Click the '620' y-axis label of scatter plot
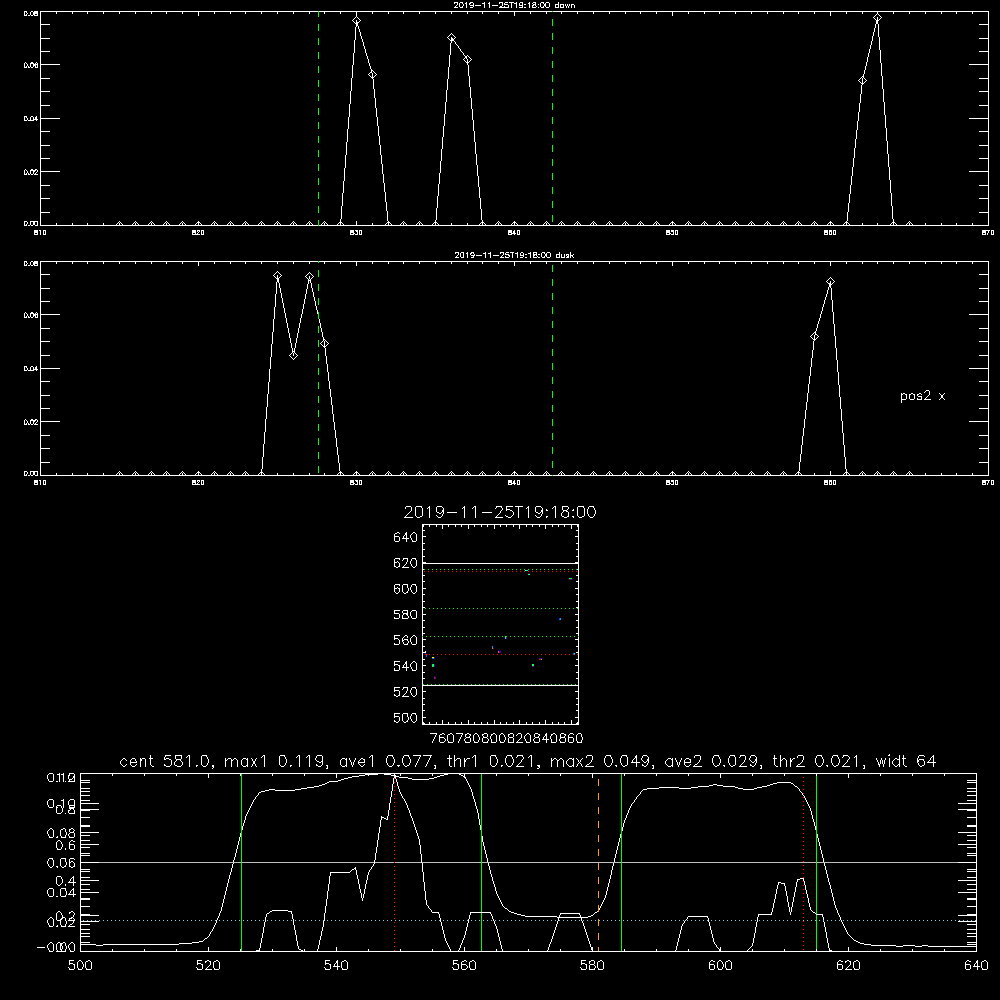1000x1000 pixels. tap(406, 563)
